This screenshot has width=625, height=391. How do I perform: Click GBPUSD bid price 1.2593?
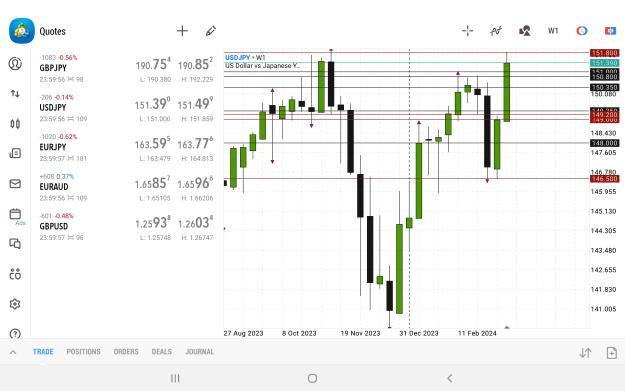153,222
